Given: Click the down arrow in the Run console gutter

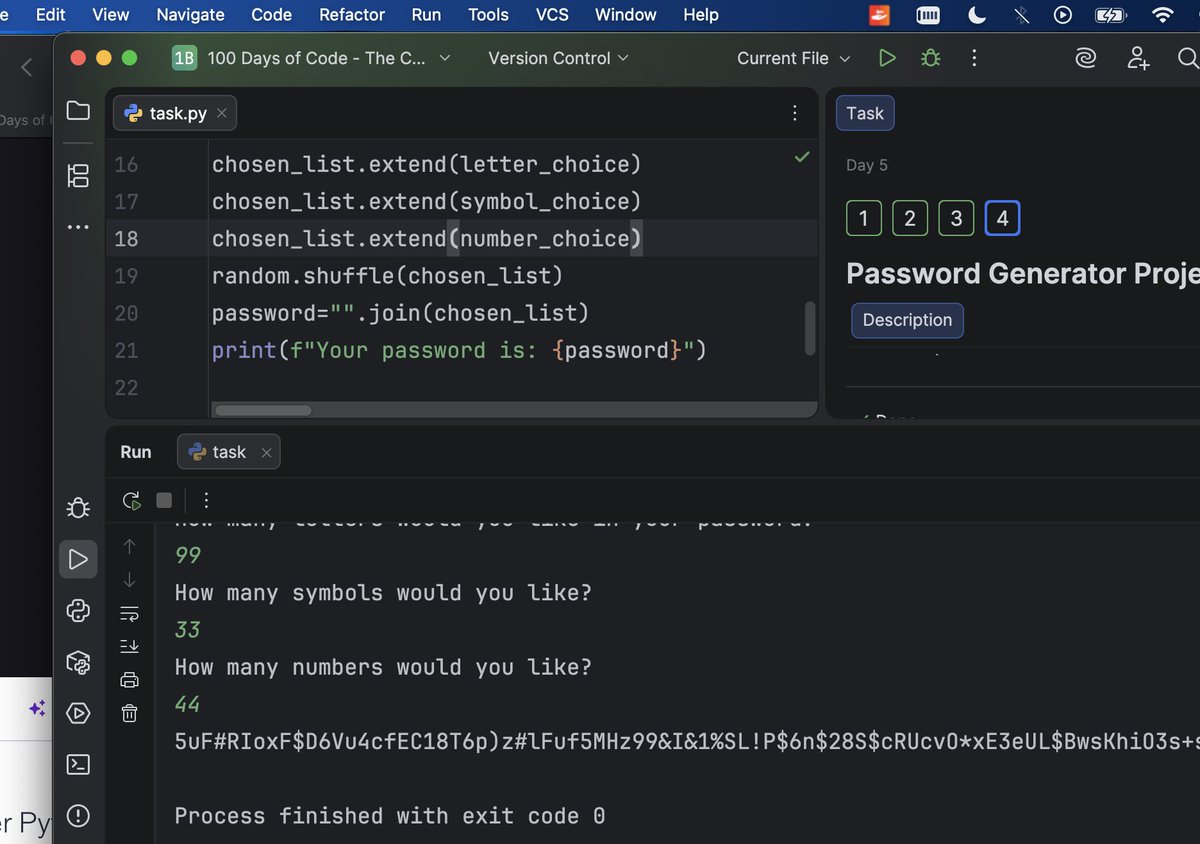Looking at the screenshot, I should (x=129, y=580).
